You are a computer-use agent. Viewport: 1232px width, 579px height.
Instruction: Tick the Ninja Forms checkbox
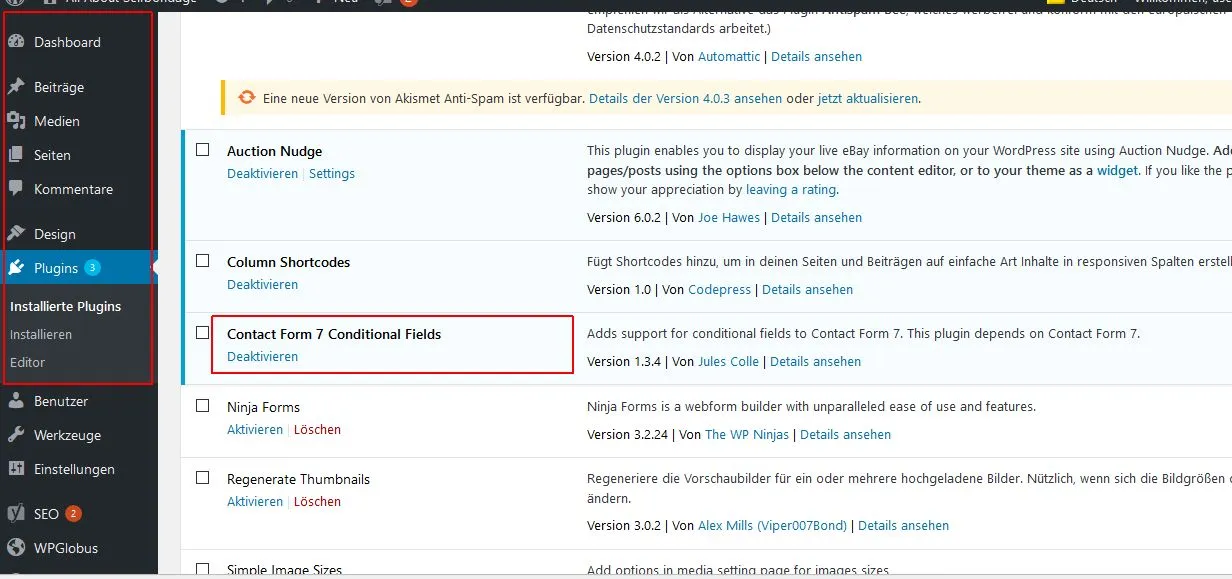click(203, 406)
